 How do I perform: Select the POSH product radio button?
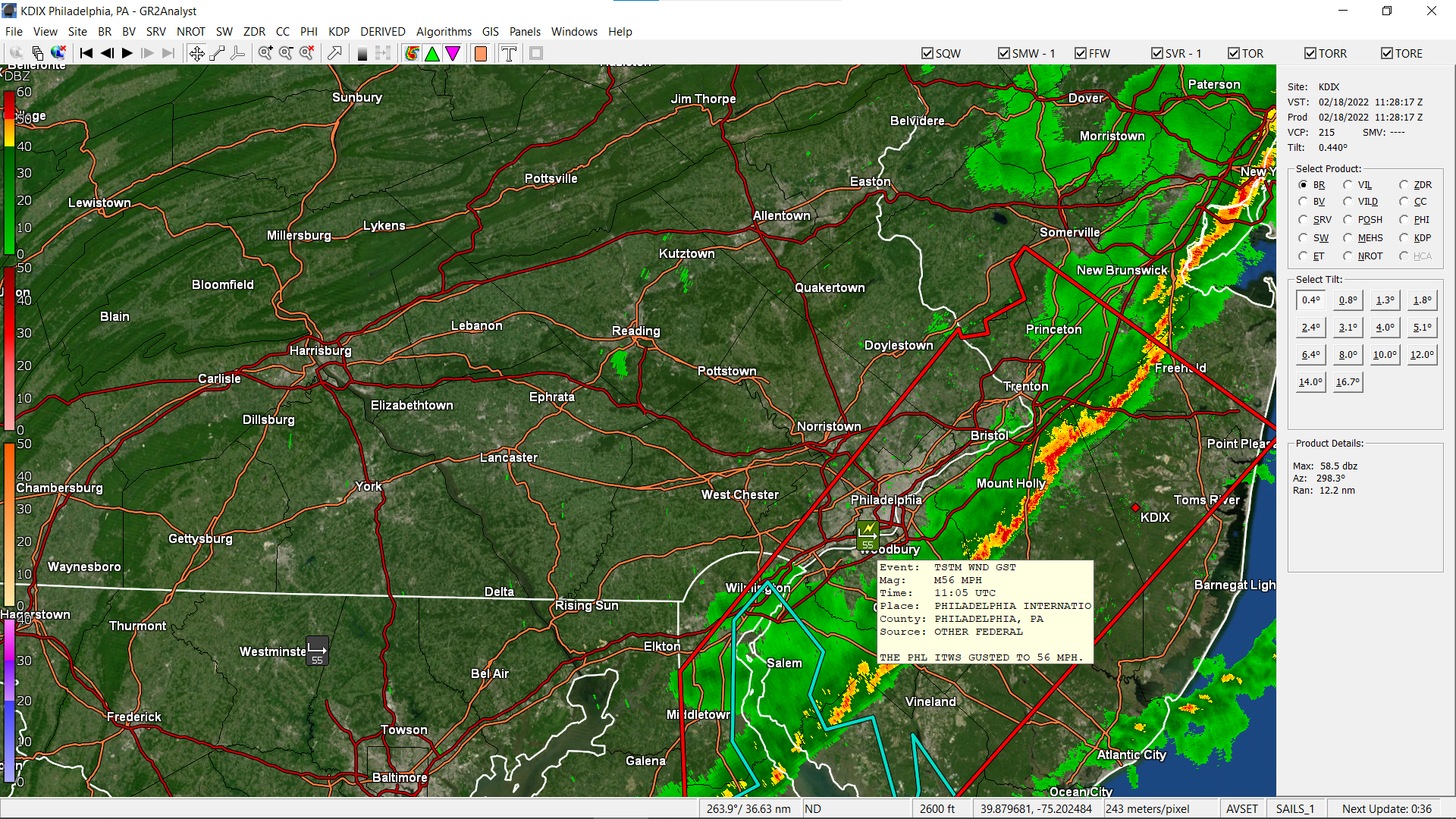click(1348, 220)
